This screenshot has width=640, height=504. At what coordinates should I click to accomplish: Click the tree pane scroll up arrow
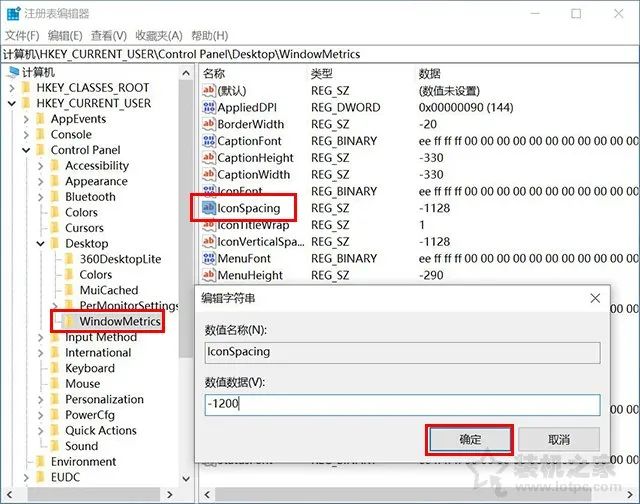click(186, 73)
